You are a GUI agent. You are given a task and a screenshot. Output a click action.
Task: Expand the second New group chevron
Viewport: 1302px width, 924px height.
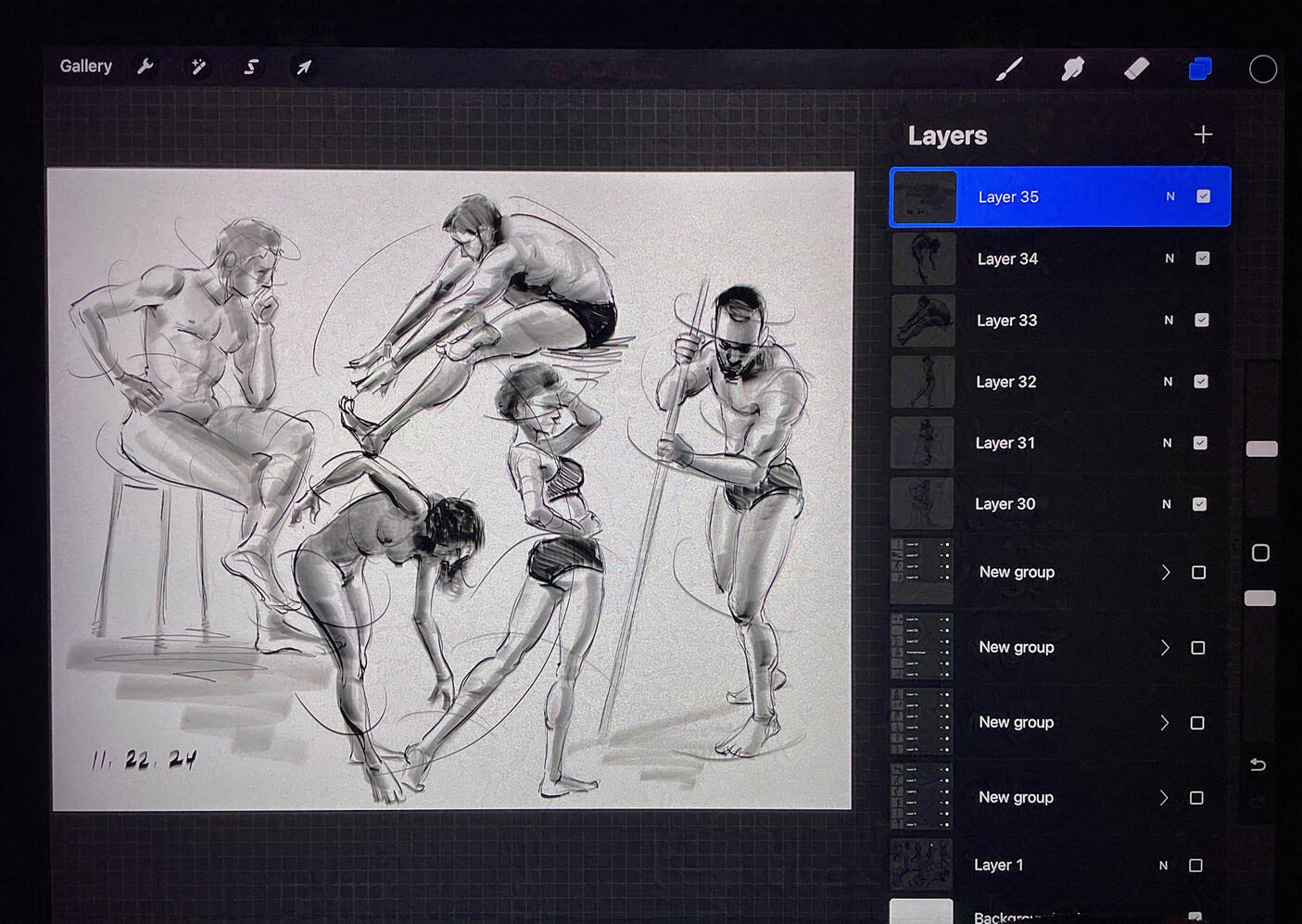point(1165,648)
